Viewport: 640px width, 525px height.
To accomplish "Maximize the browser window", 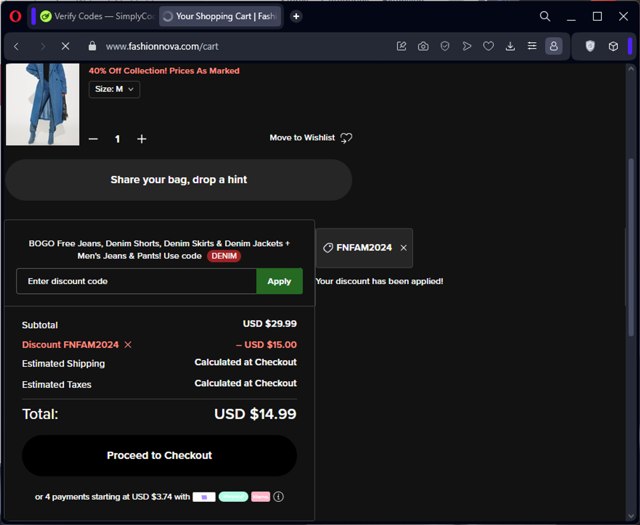I will click(597, 16).
